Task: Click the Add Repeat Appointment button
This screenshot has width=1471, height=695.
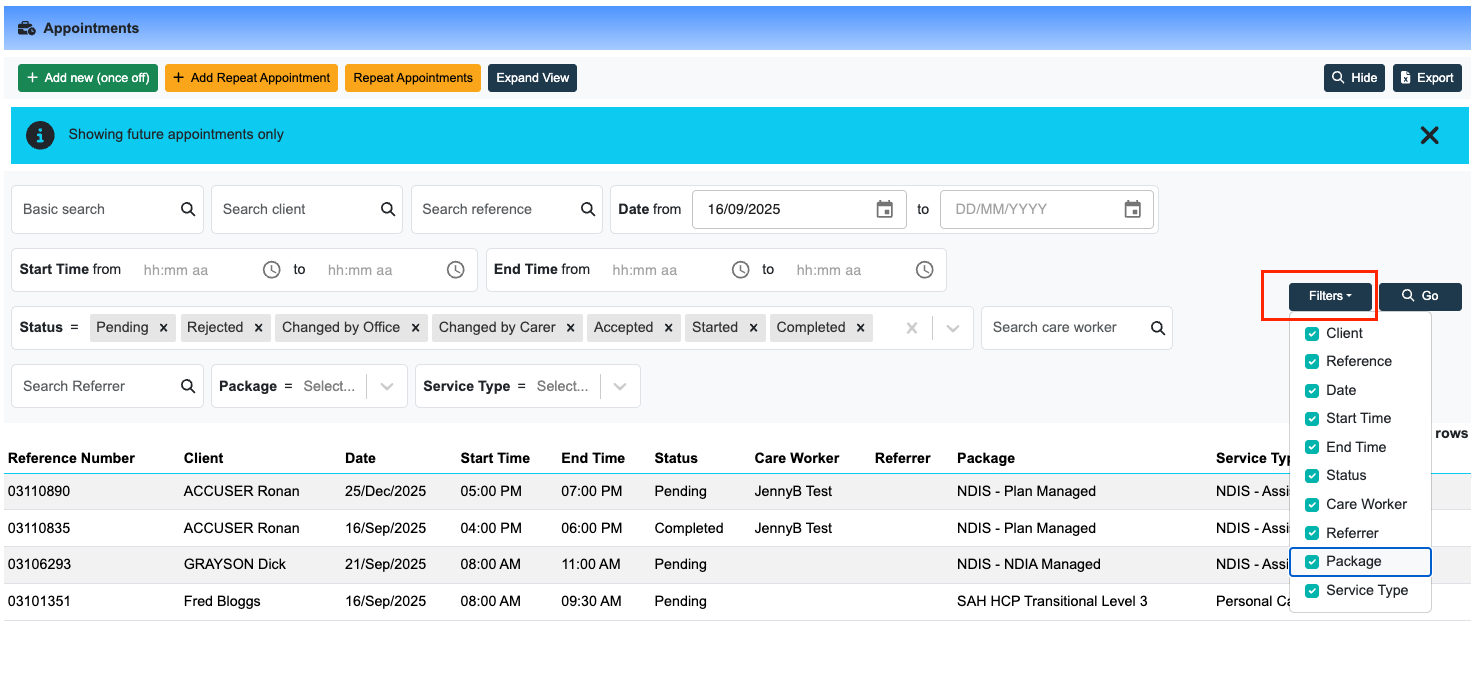Action: pyautogui.click(x=251, y=78)
